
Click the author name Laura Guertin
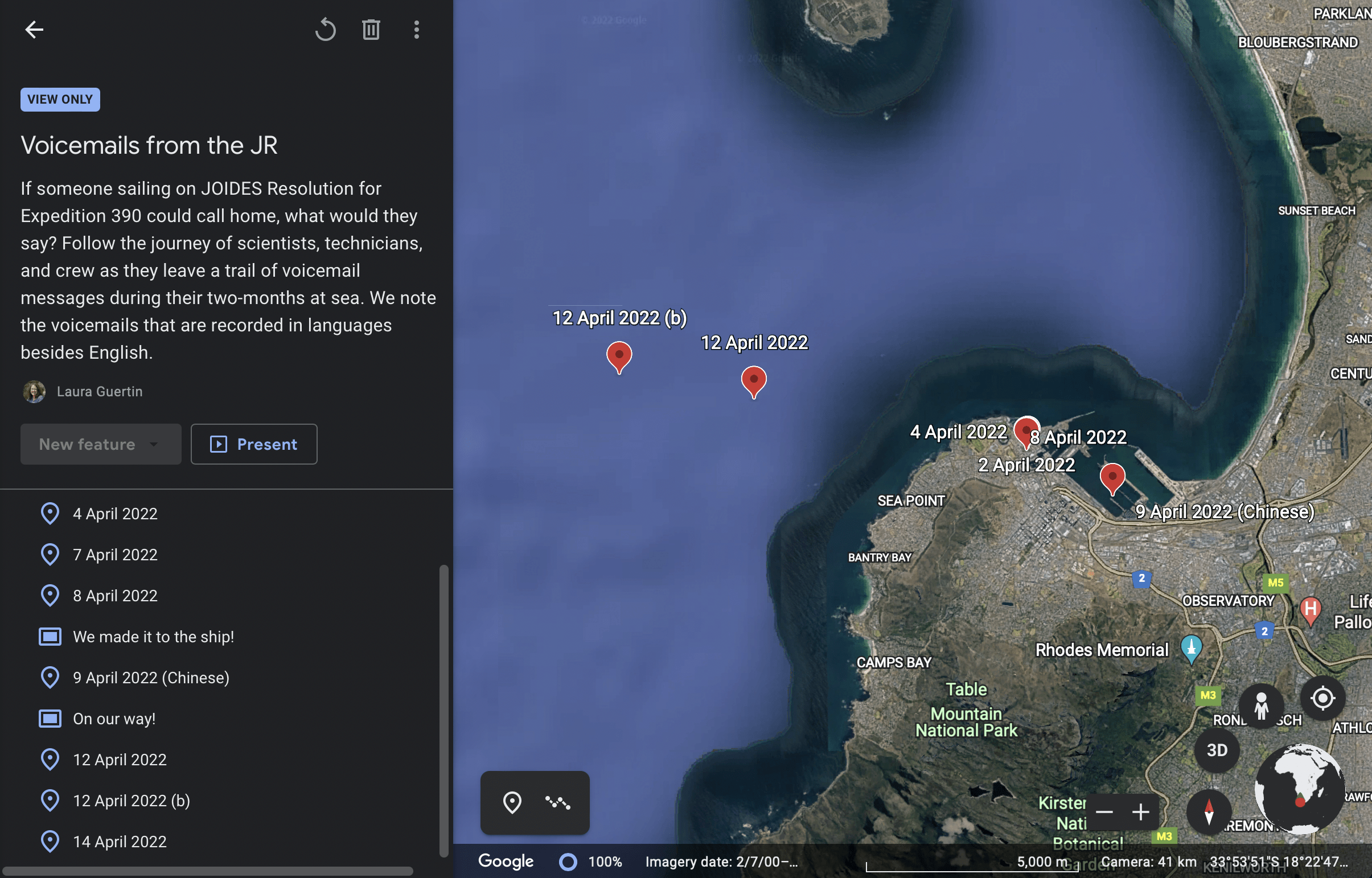[x=100, y=392]
